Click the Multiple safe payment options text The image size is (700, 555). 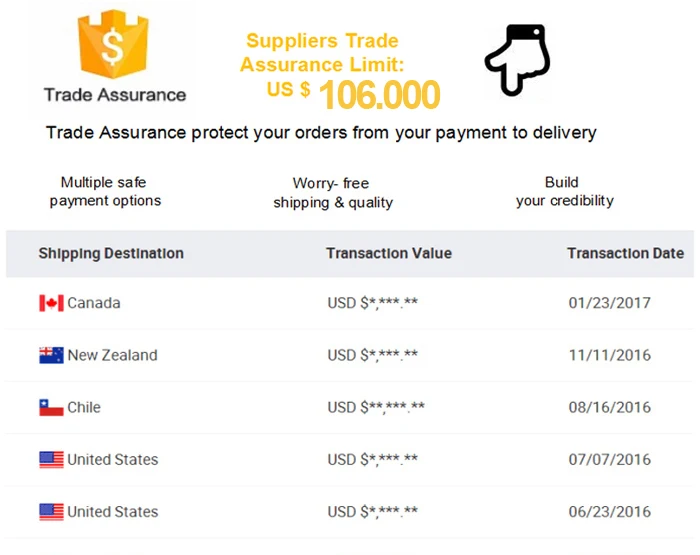[x=104, y=191]
